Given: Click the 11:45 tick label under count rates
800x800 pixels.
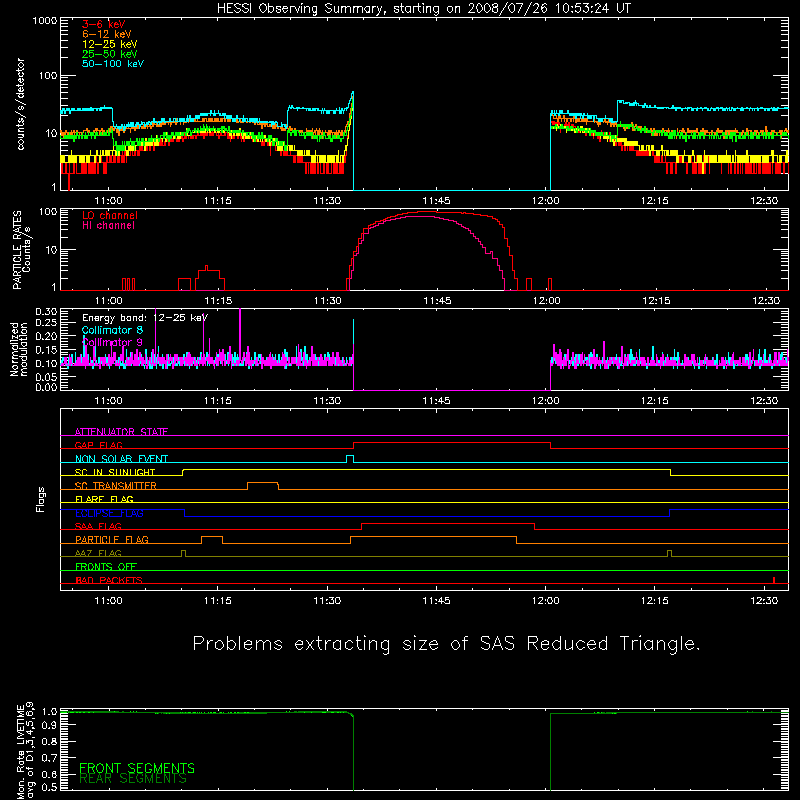Looking at the screenshot, I should click(x=436, y=201).
